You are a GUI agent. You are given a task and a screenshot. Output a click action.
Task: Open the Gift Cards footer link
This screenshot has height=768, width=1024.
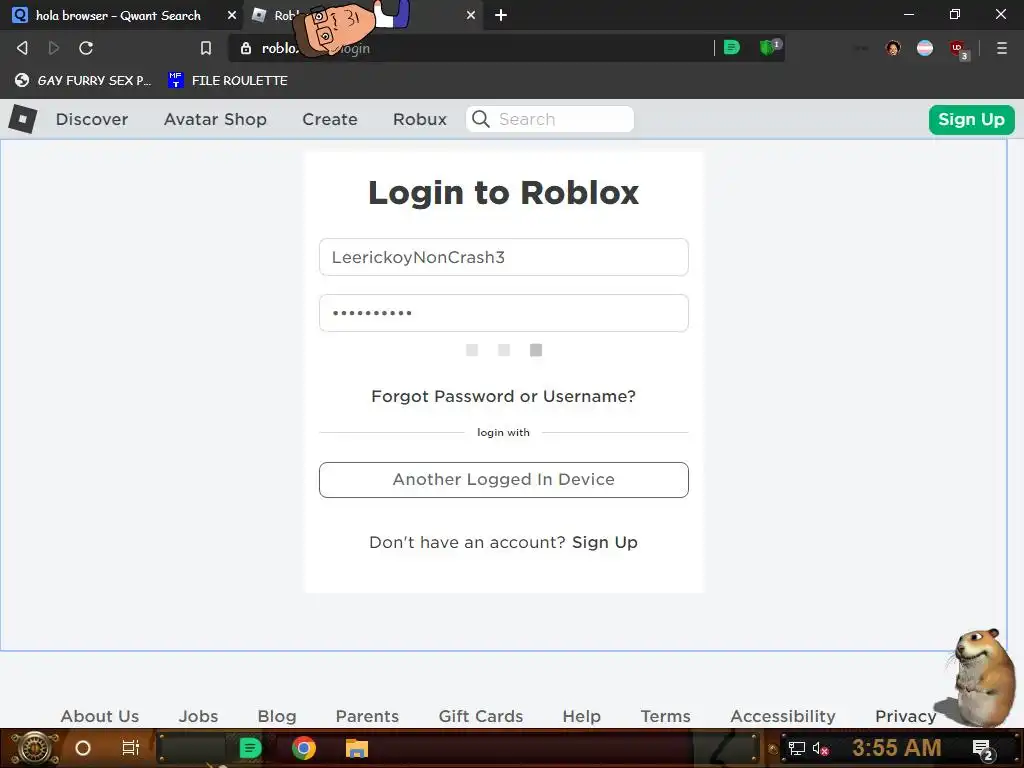tap(481, 716)
